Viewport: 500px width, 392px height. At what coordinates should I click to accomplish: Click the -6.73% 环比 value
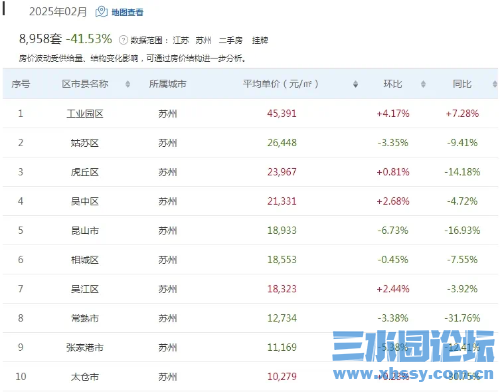tap(393, 230)
